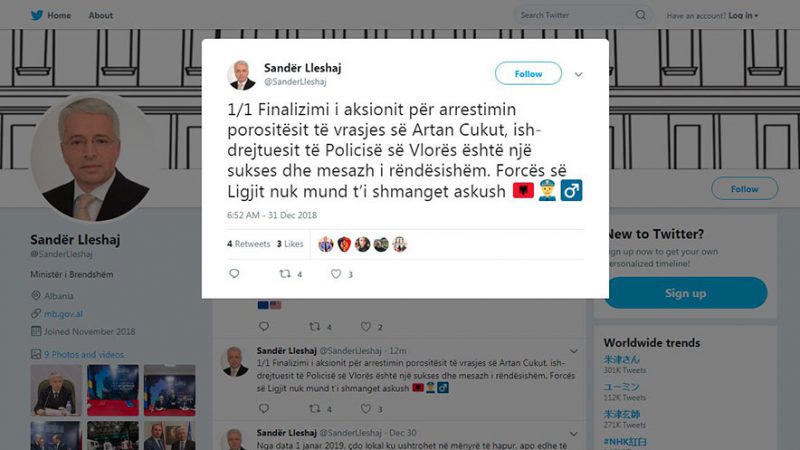Open the popup tweet's chevron options menu

coord(578,74)
